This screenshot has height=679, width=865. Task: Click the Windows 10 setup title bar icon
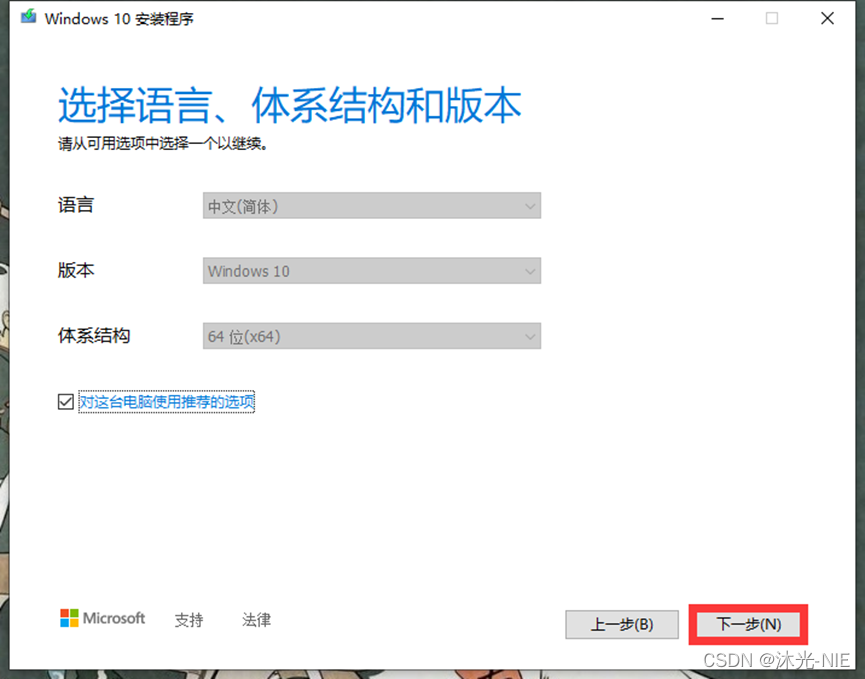point(29,17)
